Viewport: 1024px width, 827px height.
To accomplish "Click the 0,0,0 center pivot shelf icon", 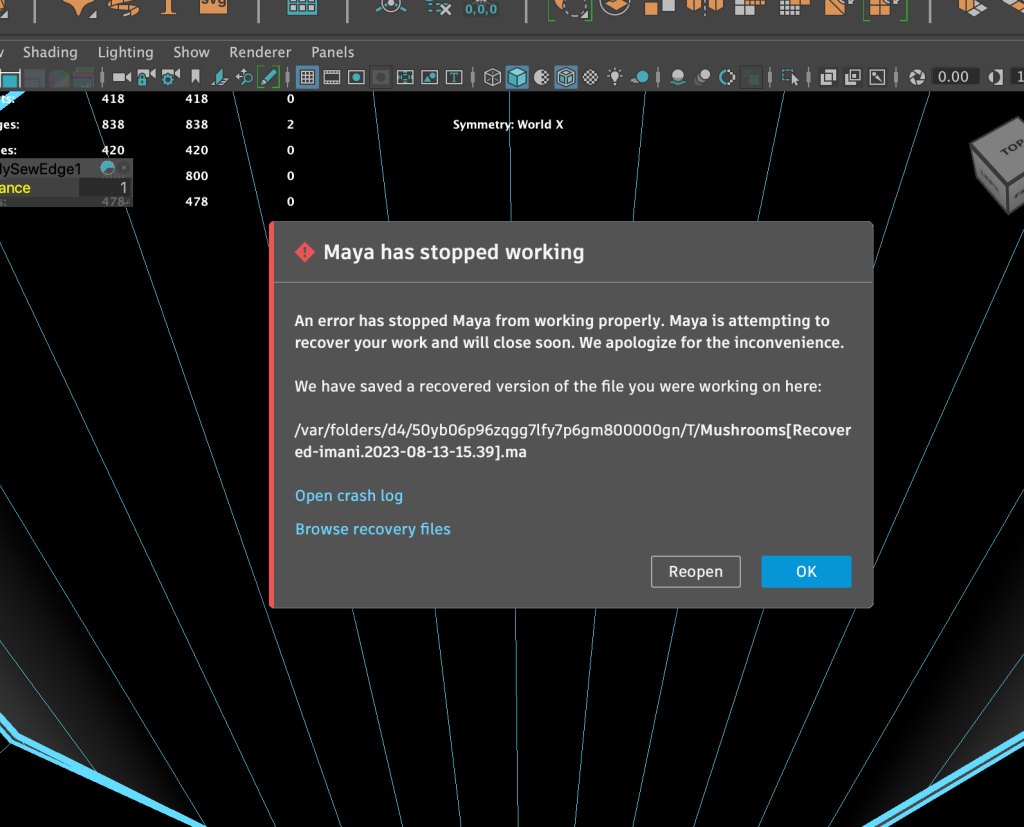I will click(x=481, y=7).
